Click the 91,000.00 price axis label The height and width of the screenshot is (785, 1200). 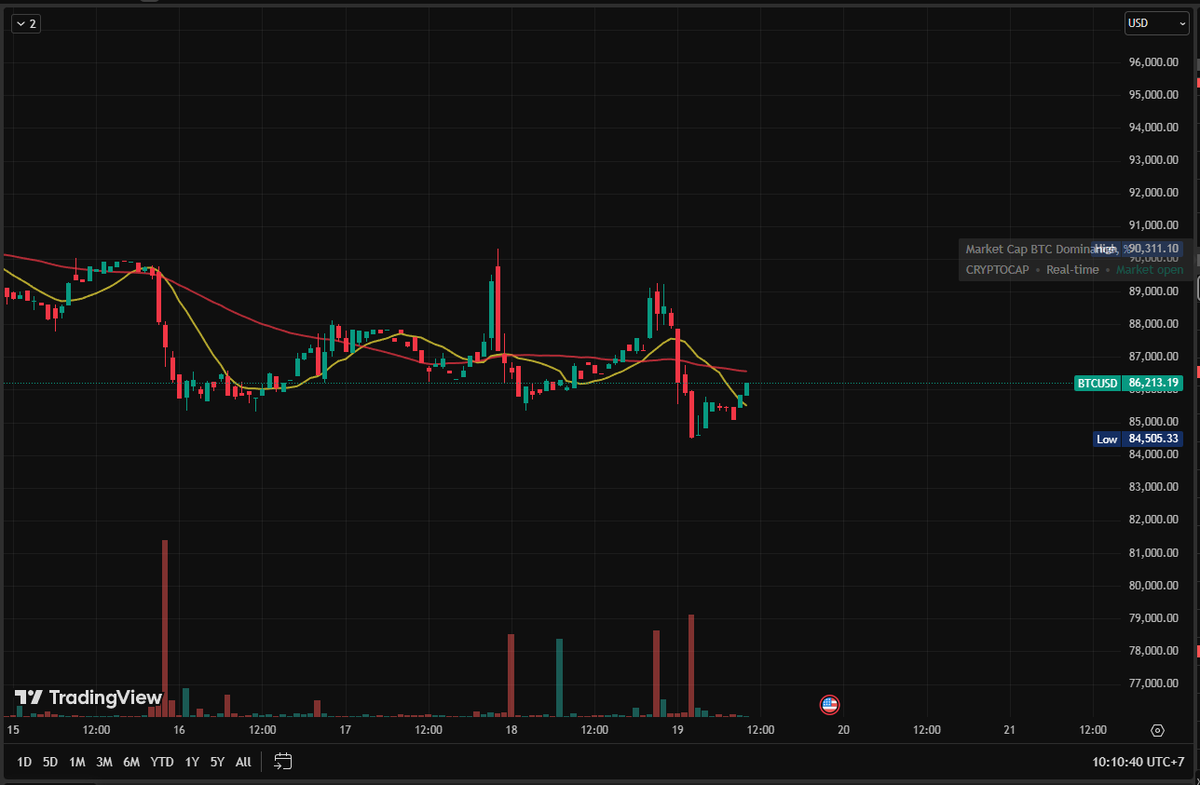pos(1155,226)
